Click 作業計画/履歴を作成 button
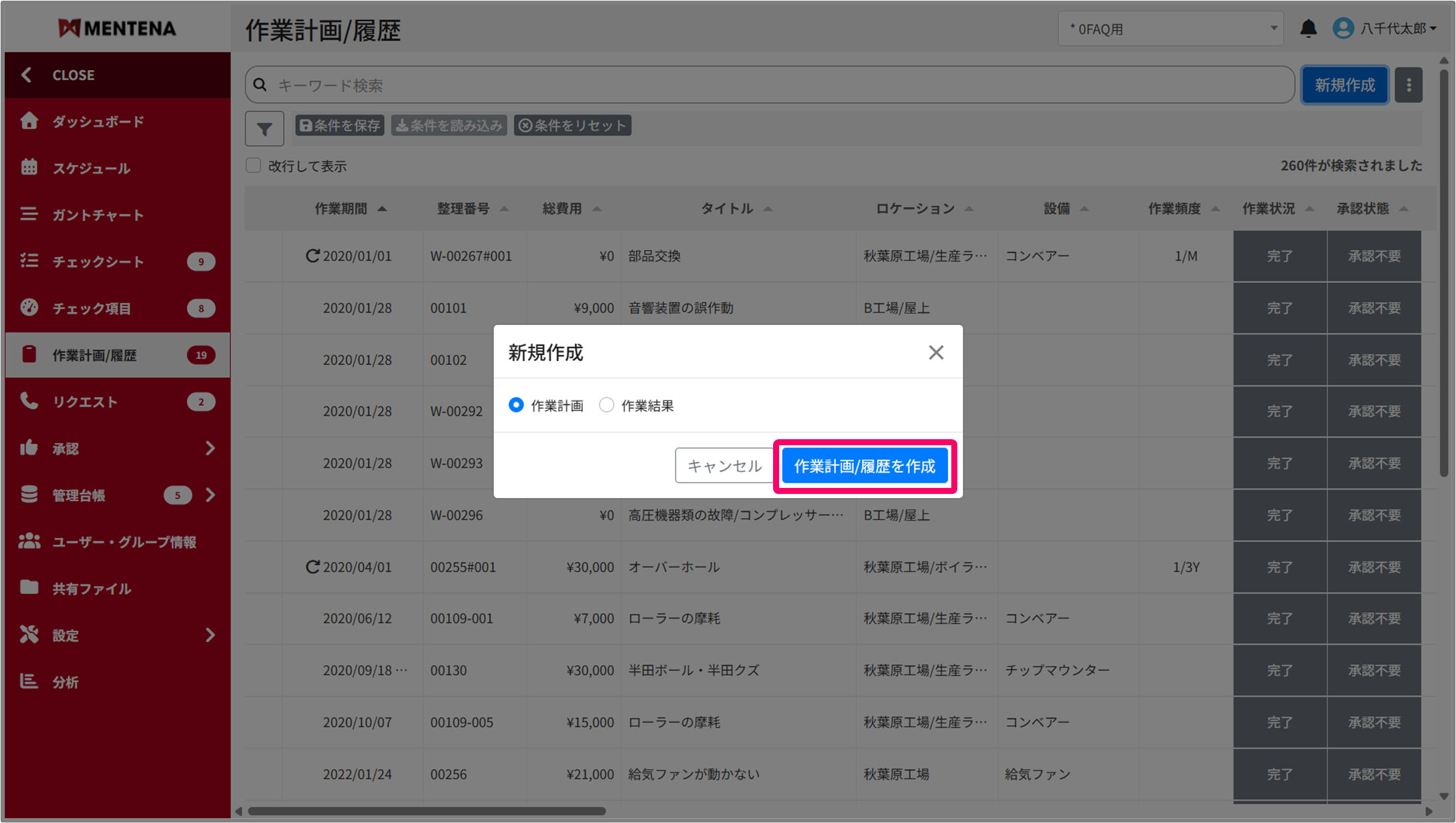The width and height of the screenshot is (1456, 823). pos(865,466)
